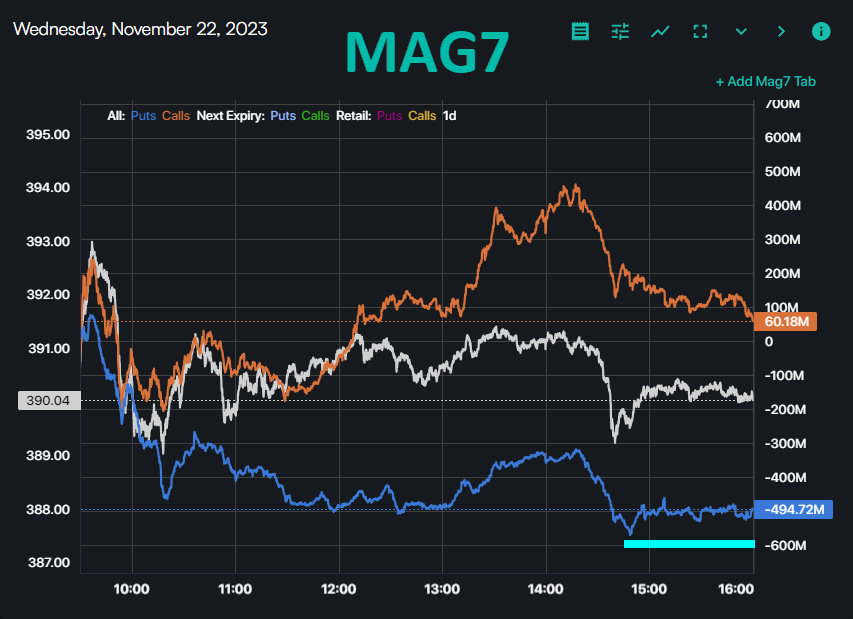The height and width of the screenshot is (619, 853).
Task: Click the 600M right axis label
Action: (x=782, y=138)
